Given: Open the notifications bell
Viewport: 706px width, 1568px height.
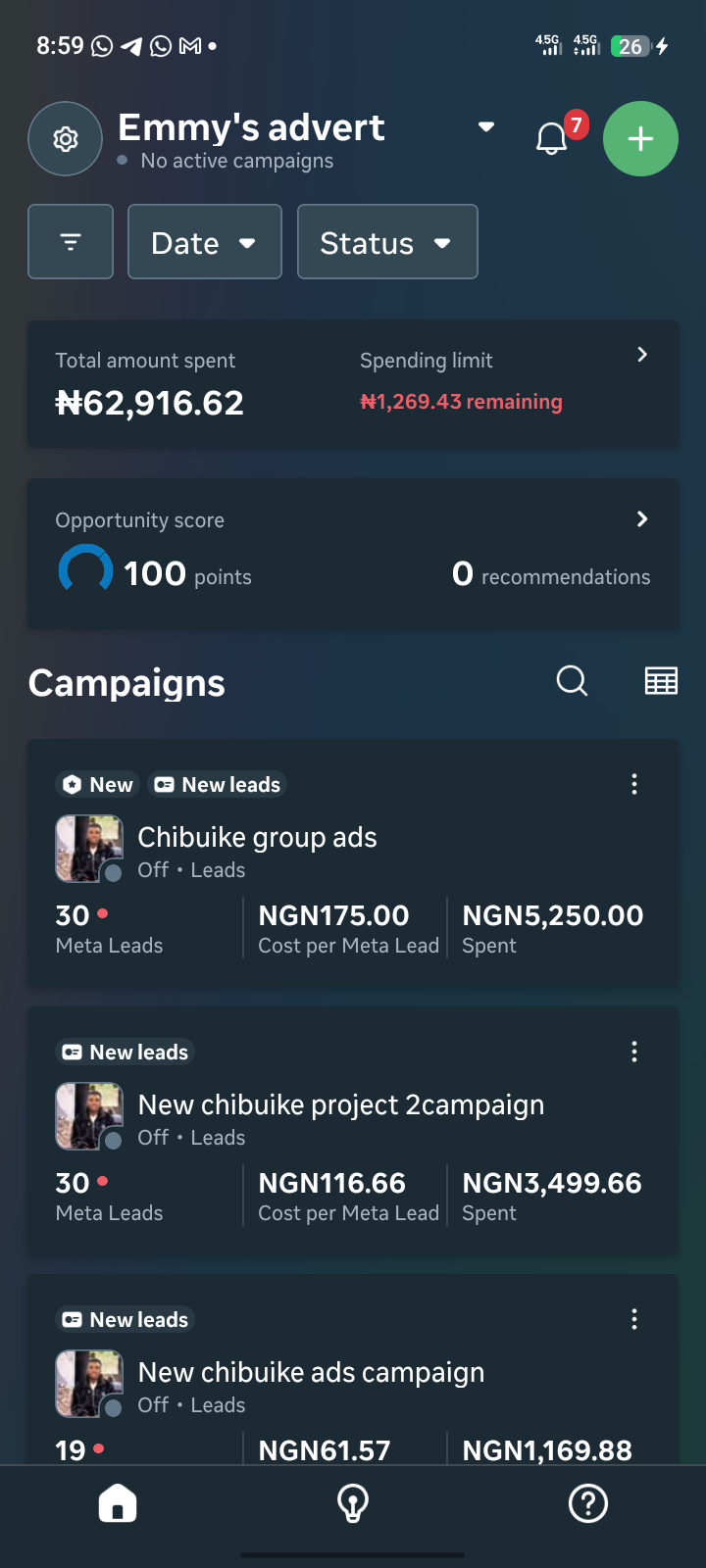Looking at the screenshot, I should [x=552, y=138].
